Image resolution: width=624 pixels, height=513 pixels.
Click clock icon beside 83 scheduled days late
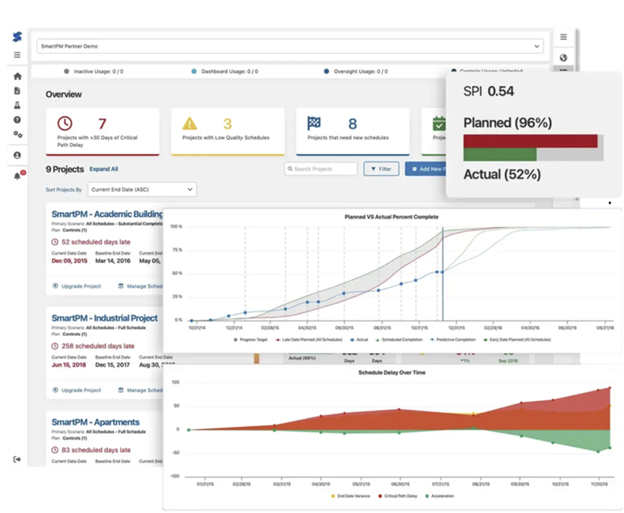pyautogui.click(x=55, y=450)
